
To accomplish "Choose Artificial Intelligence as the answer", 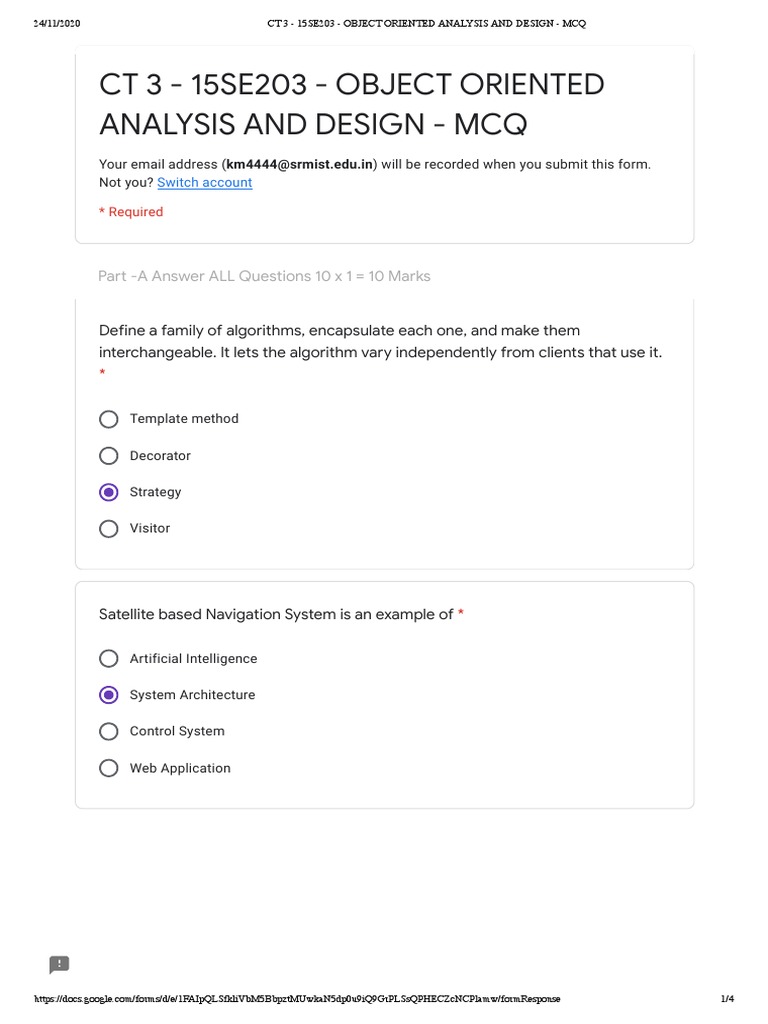I will pyautogui.click(x=109, y=659).
